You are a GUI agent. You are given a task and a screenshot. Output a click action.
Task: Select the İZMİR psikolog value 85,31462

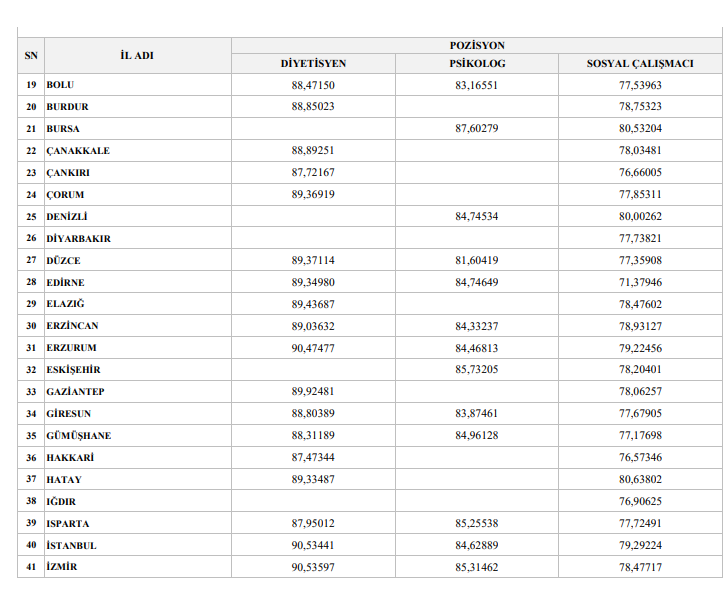(x=477, y=567)
